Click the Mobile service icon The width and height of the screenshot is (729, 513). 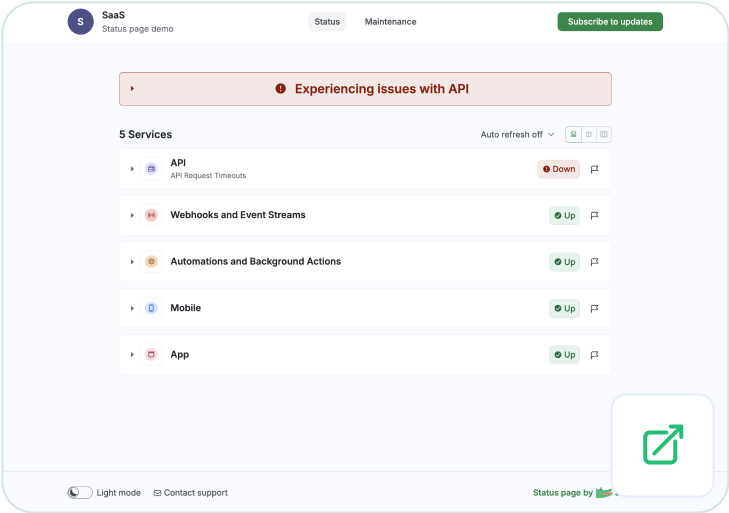pos(151,308)
